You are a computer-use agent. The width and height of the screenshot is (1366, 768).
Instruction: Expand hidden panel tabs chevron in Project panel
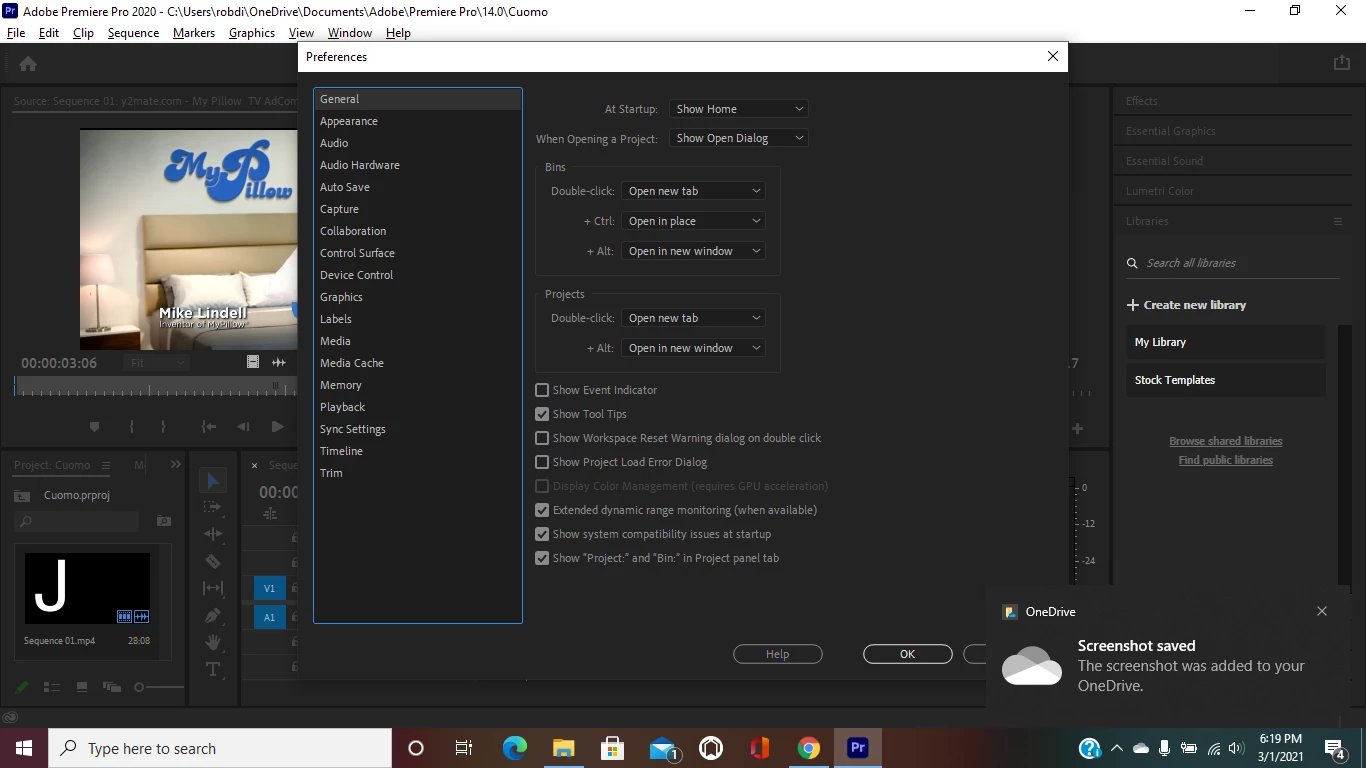click(176, 465)
